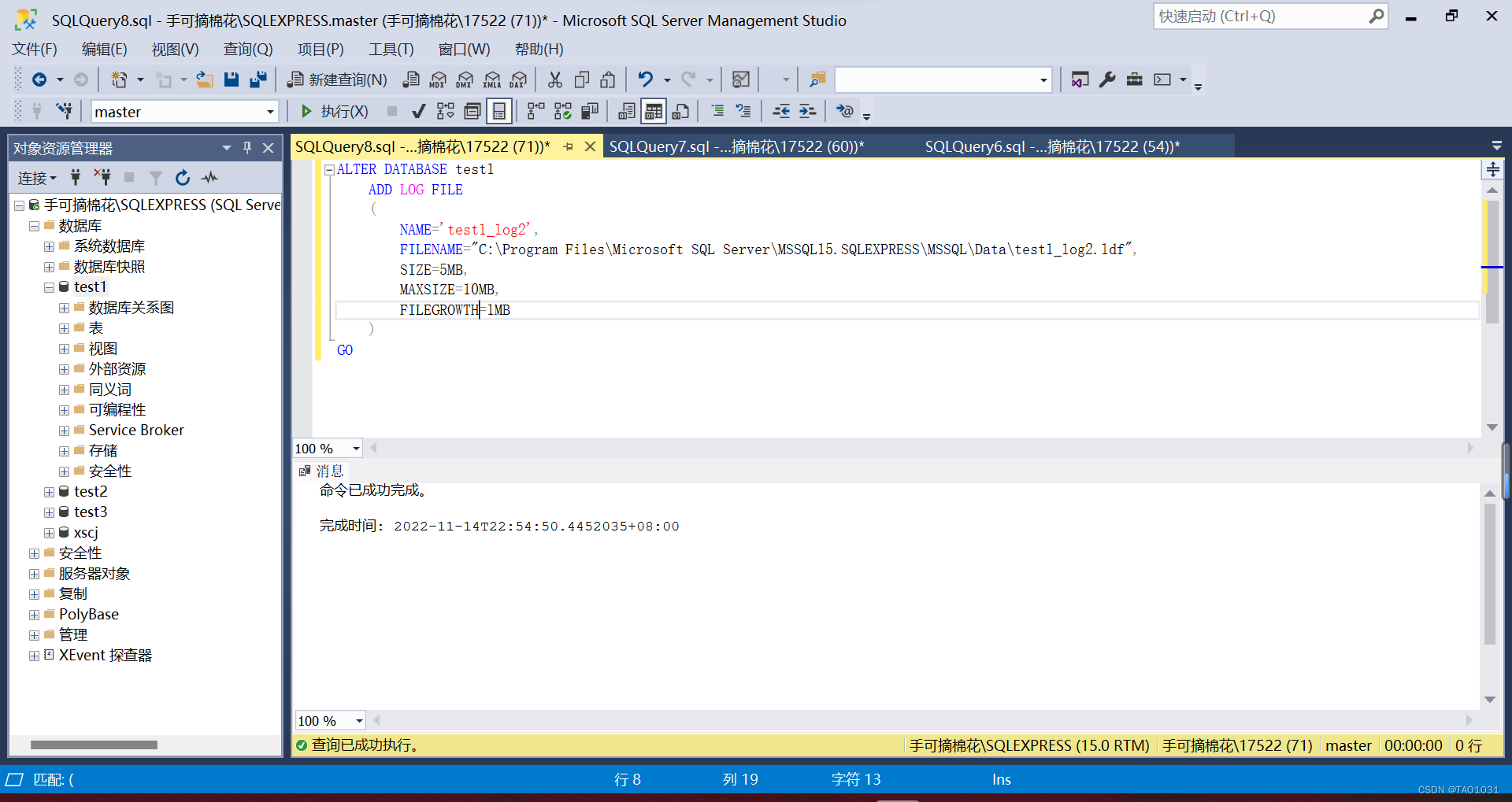Comment out the selected lines icon

[717, 112]
